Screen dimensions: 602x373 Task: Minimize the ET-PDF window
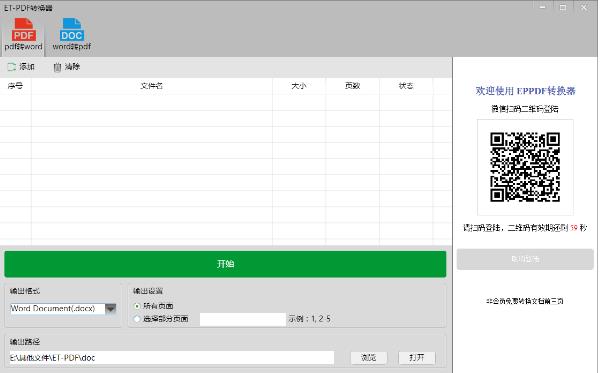point(542,7)
